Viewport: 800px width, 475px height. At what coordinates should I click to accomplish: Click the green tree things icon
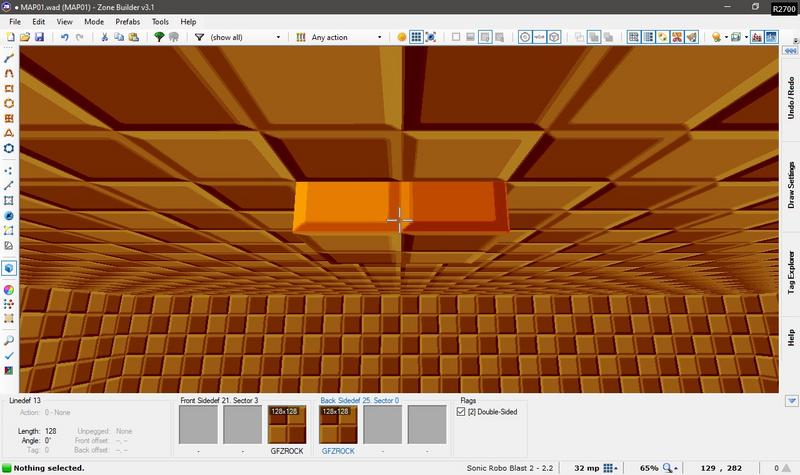159,37
